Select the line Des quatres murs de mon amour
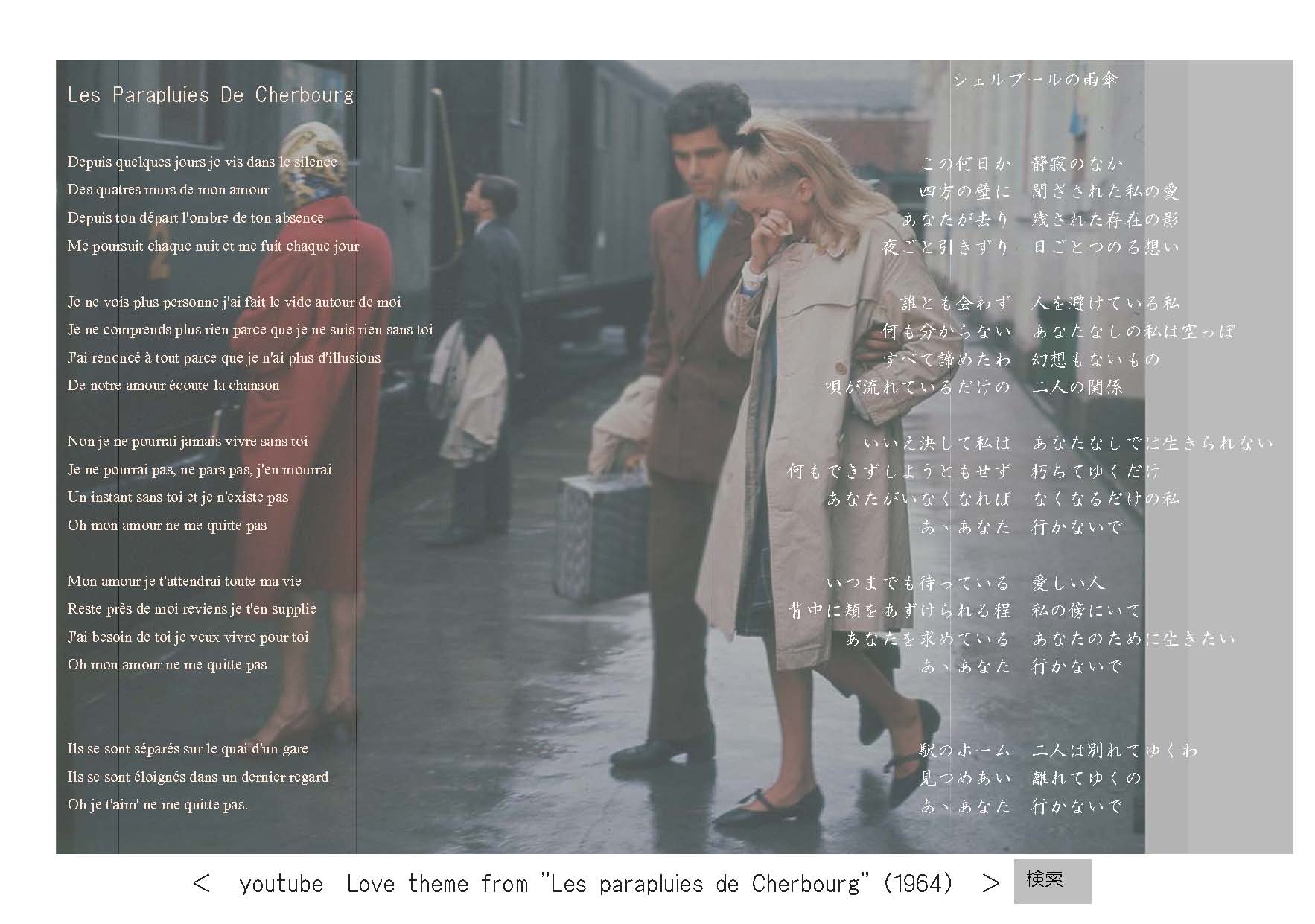The width and height of the screenshot is (1315, 924). (x=168, y=190)
